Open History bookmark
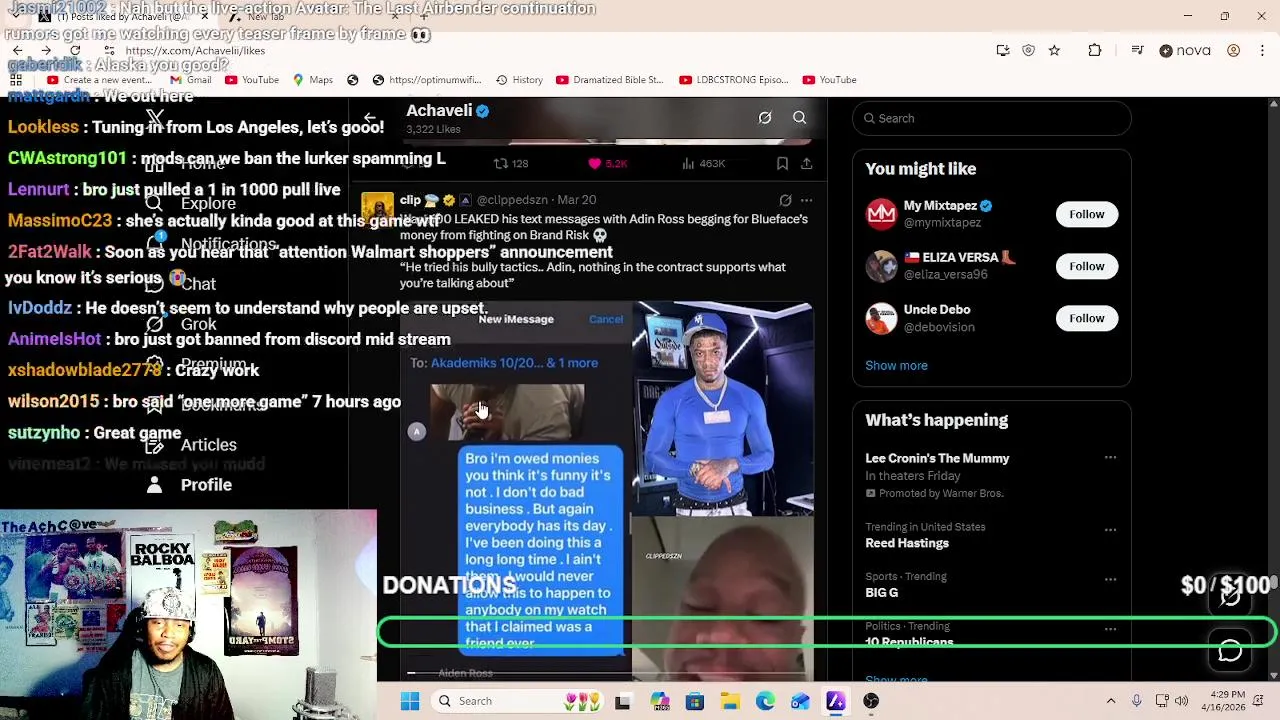Image resolution: width=1280 pixels, height=720 pixels. point(519,80)
